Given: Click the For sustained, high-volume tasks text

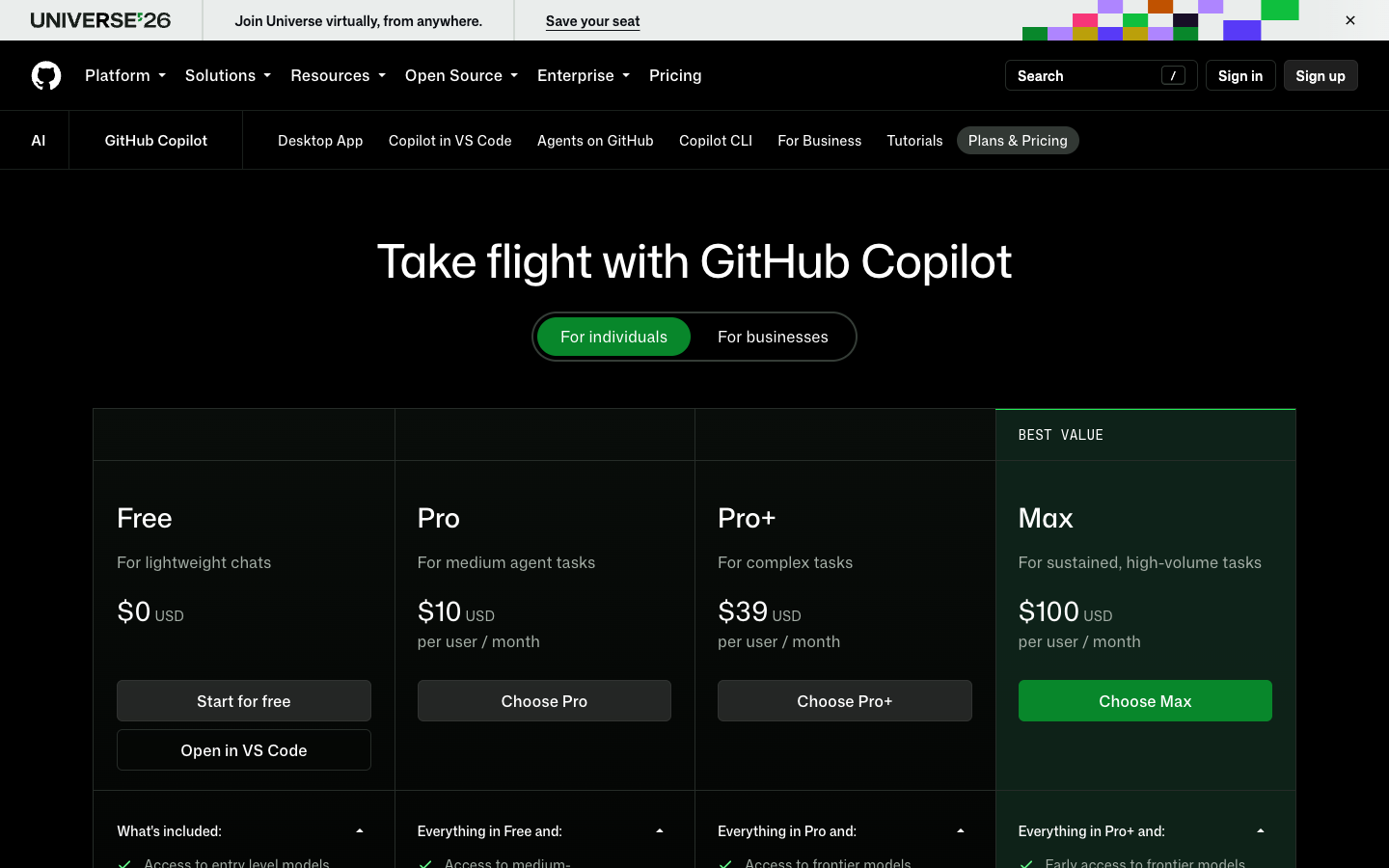Looking at the screenshot, I should (1140, 562).
